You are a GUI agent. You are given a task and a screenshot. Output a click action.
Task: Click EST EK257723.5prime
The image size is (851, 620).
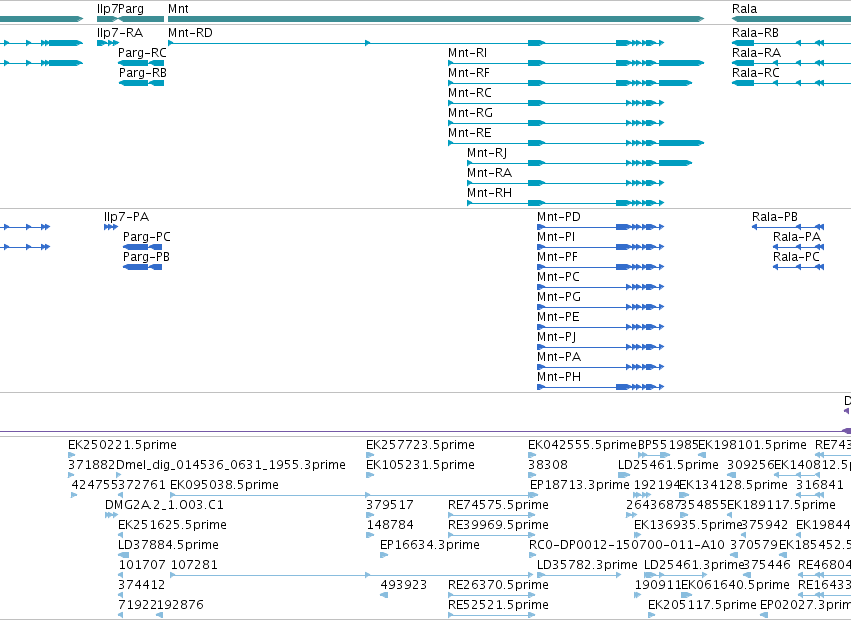(421, 445)
